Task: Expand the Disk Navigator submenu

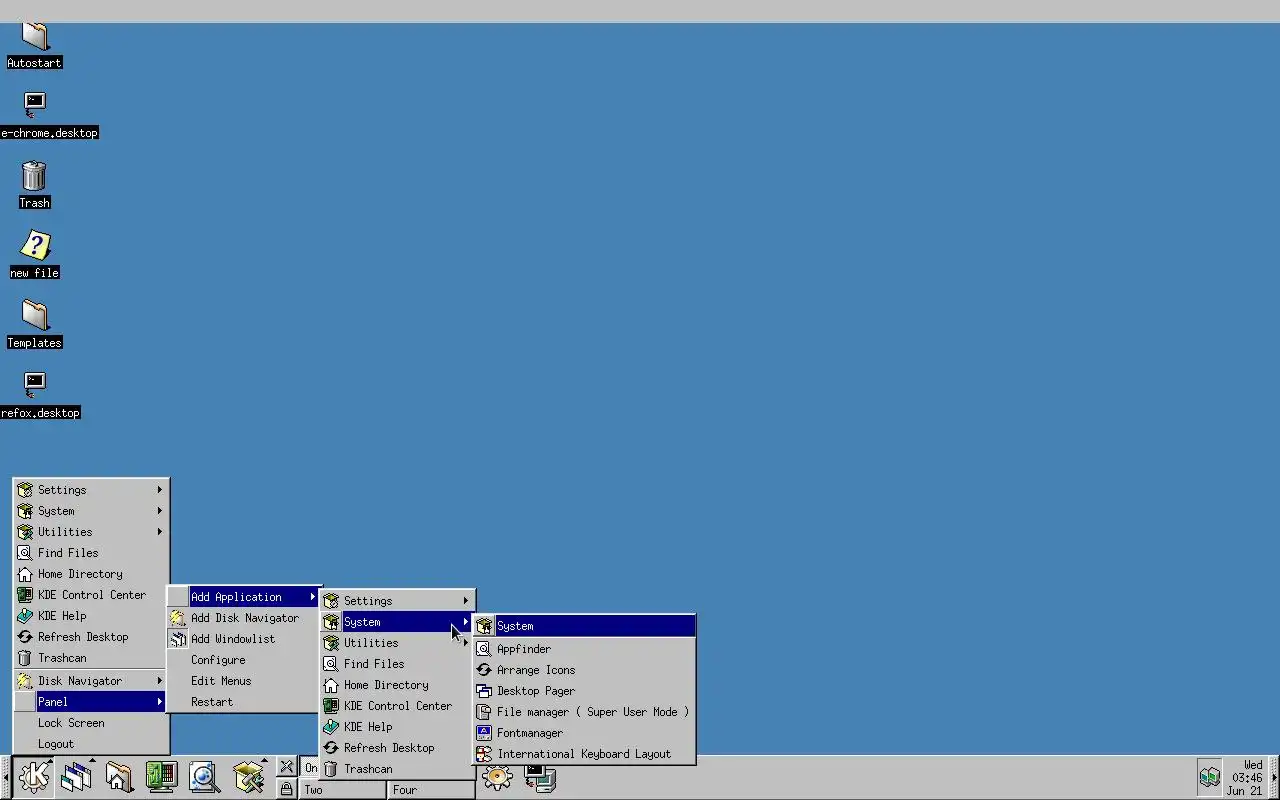Action: [91, 681]
